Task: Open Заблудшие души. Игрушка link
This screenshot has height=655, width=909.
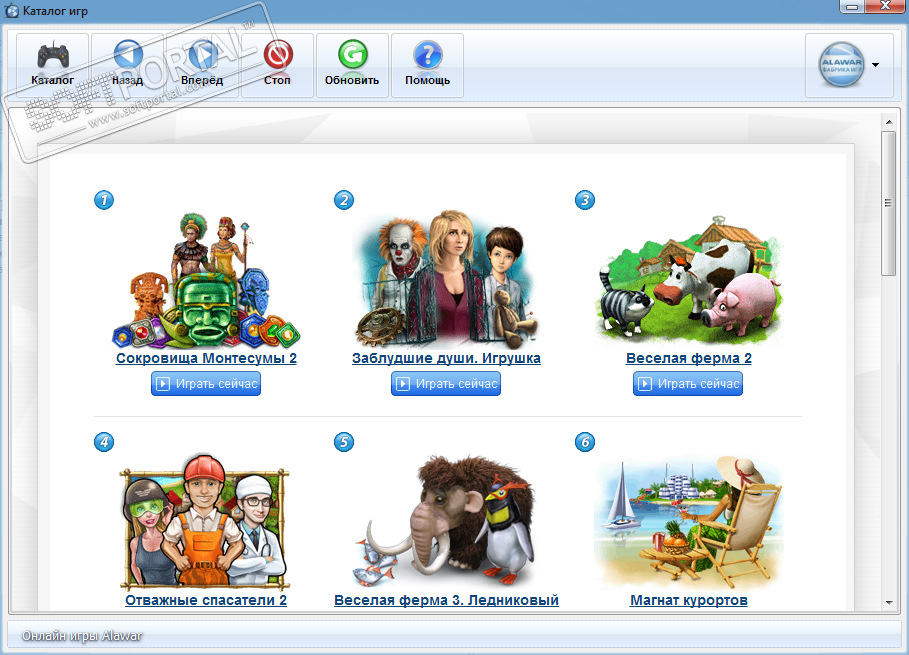Action: tap(446, 358)
